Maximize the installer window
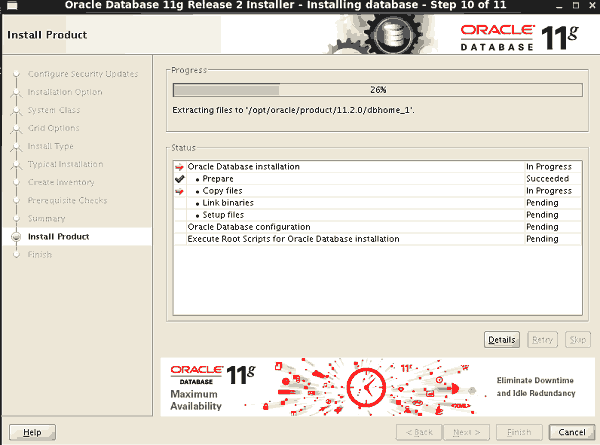Screen dimensions: 600x445 pyautogui.click(x=576, y=5)
